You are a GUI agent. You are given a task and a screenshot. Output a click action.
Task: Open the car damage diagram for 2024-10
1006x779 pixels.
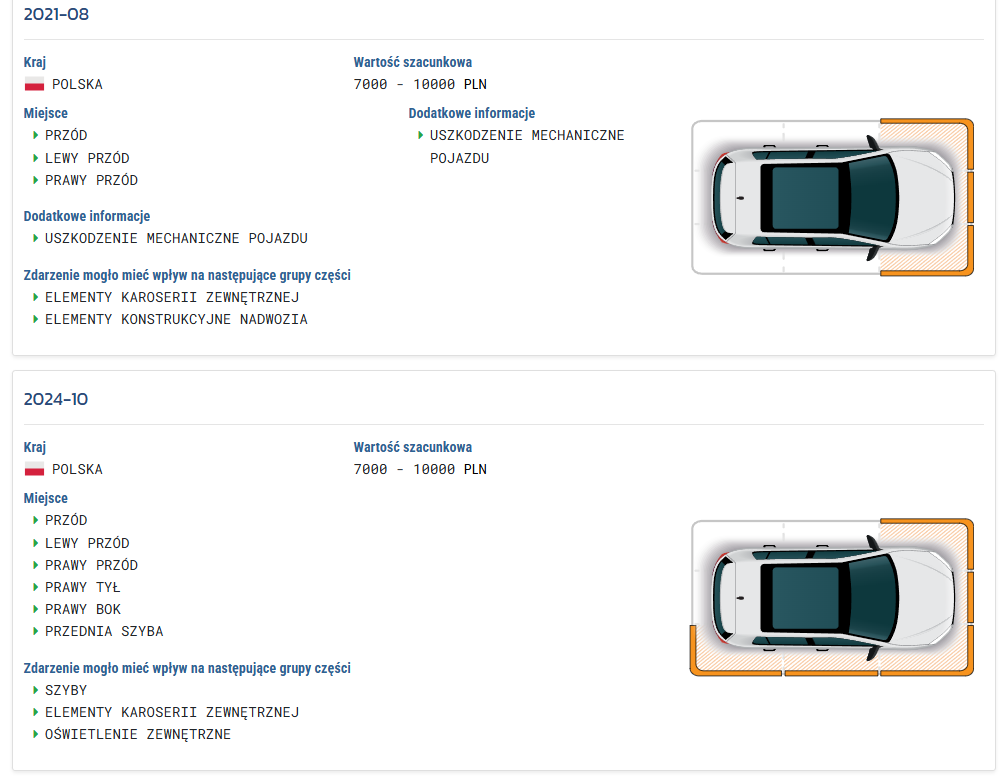[831, 597]
